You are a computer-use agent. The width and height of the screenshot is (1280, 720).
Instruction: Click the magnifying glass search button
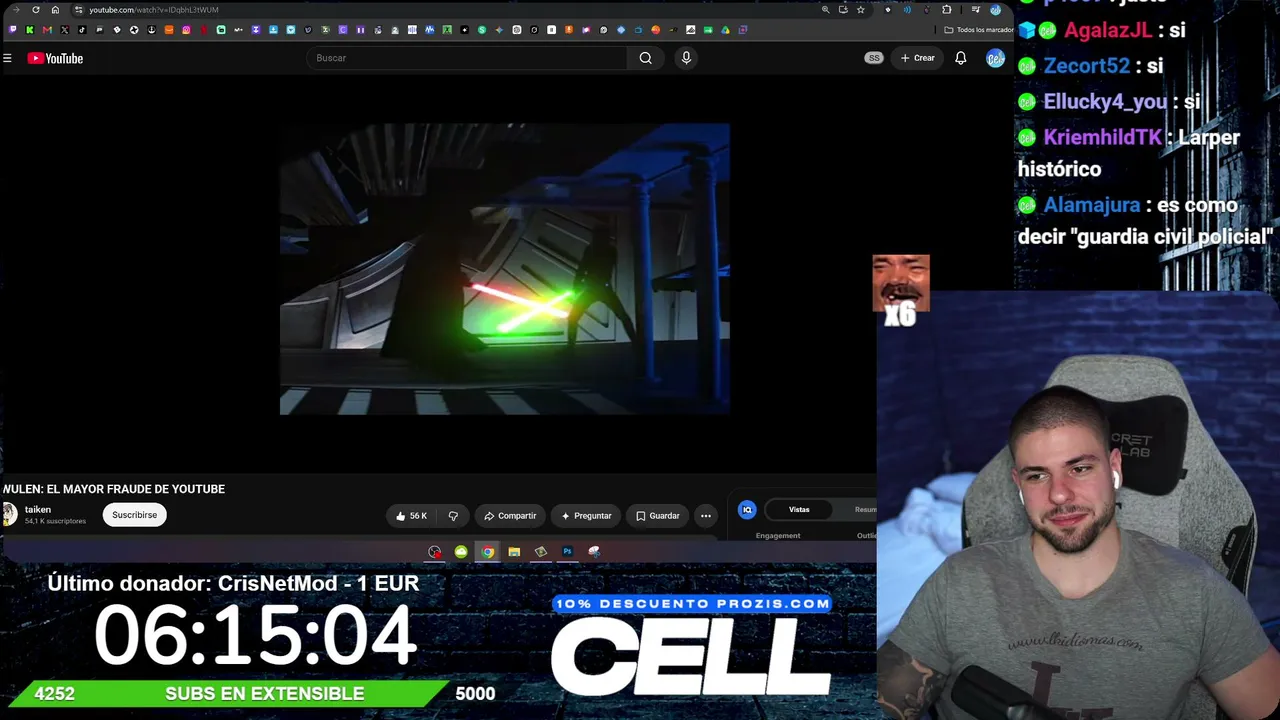pos(646,58)
